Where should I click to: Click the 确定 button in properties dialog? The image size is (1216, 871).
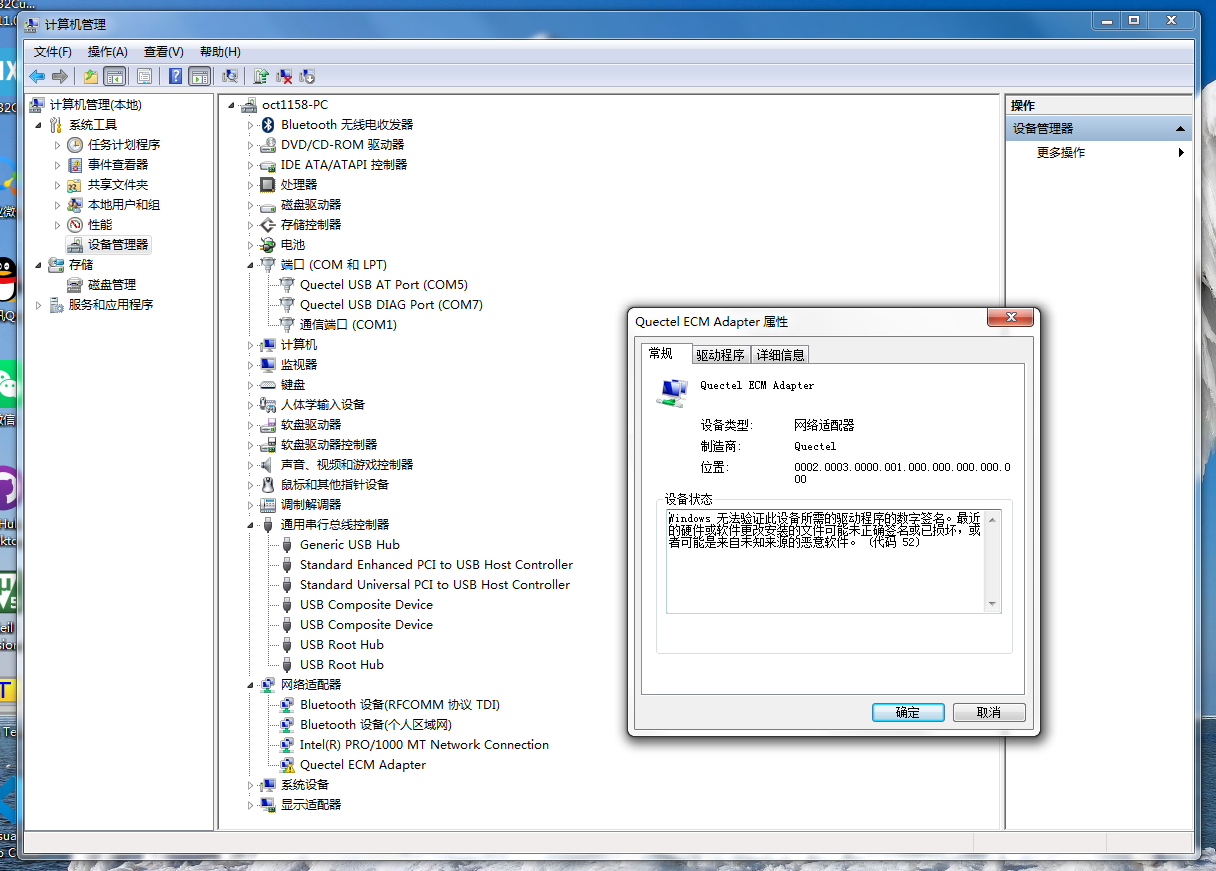908,713
